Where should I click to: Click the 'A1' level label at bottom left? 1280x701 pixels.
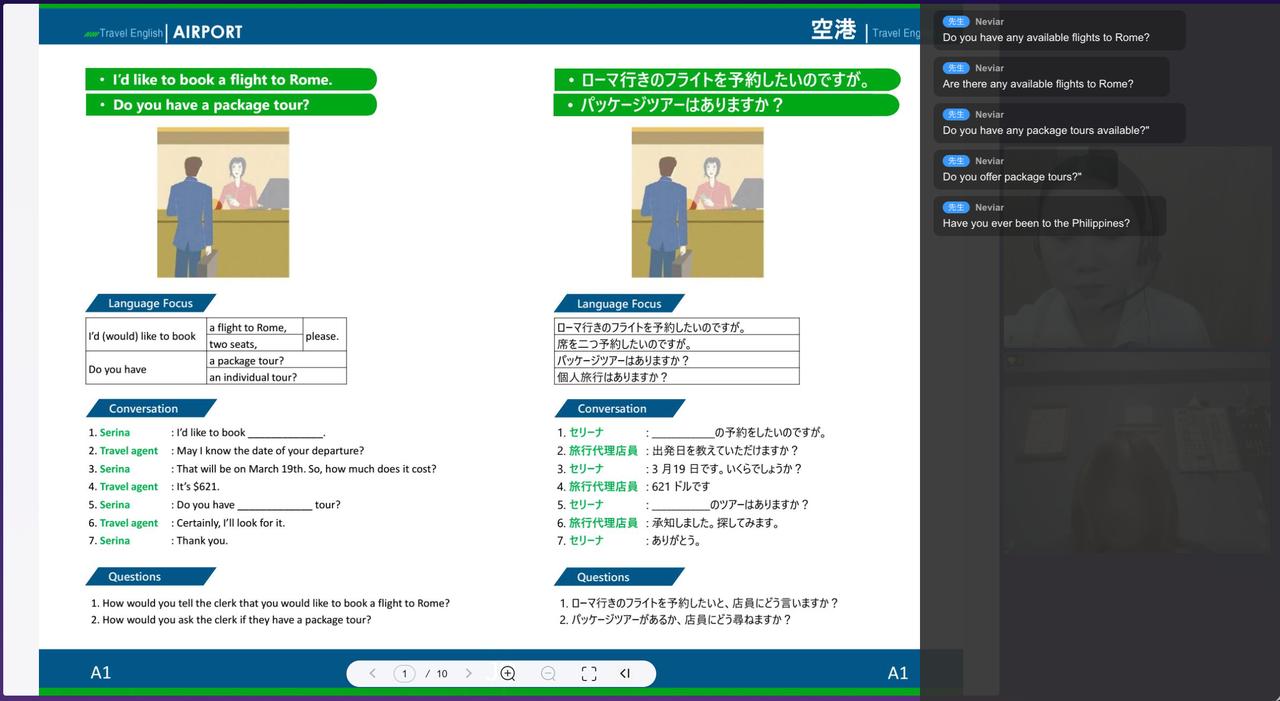(101, 673)
